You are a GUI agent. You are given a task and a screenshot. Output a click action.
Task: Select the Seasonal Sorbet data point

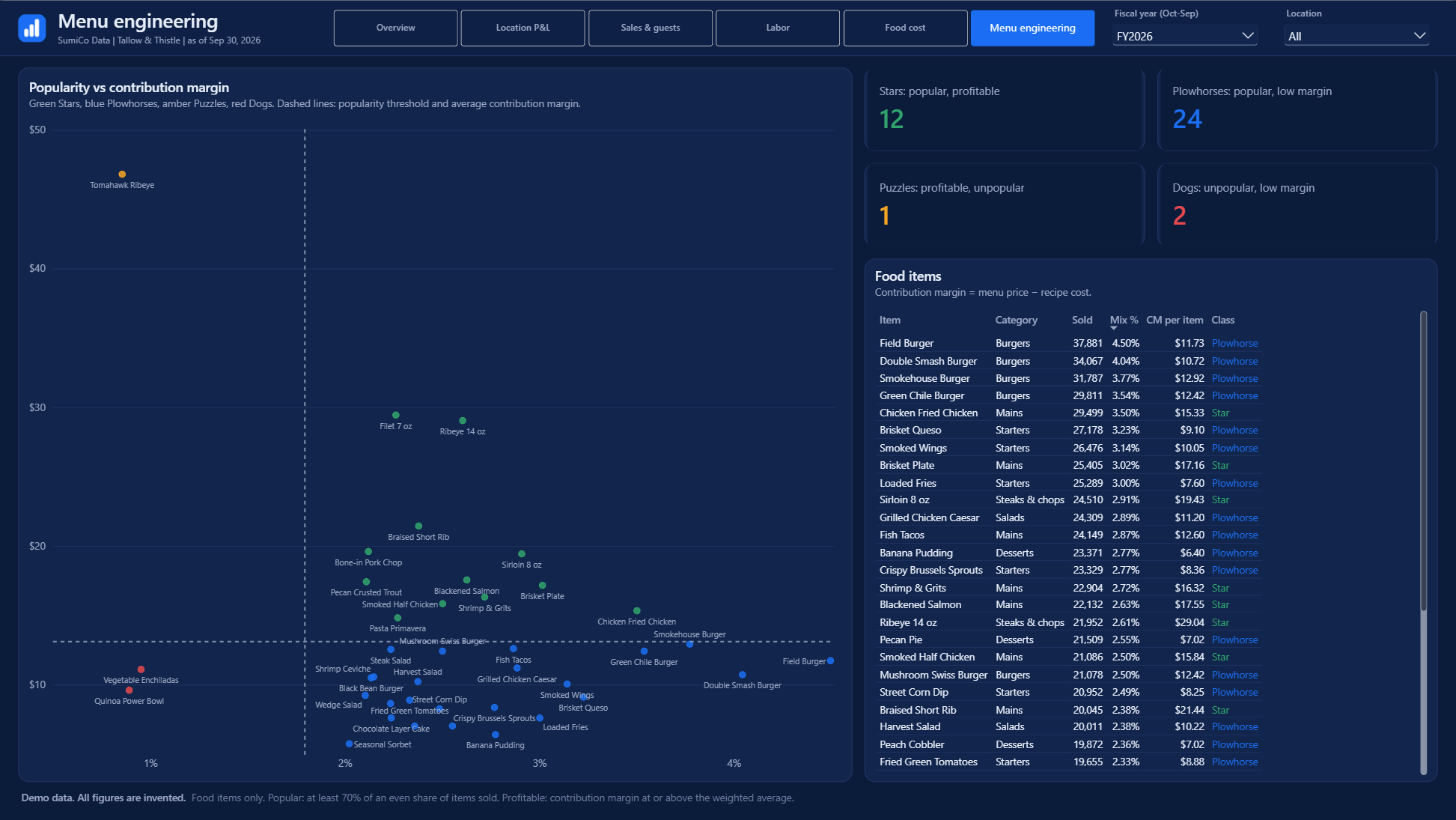(349, 744)
